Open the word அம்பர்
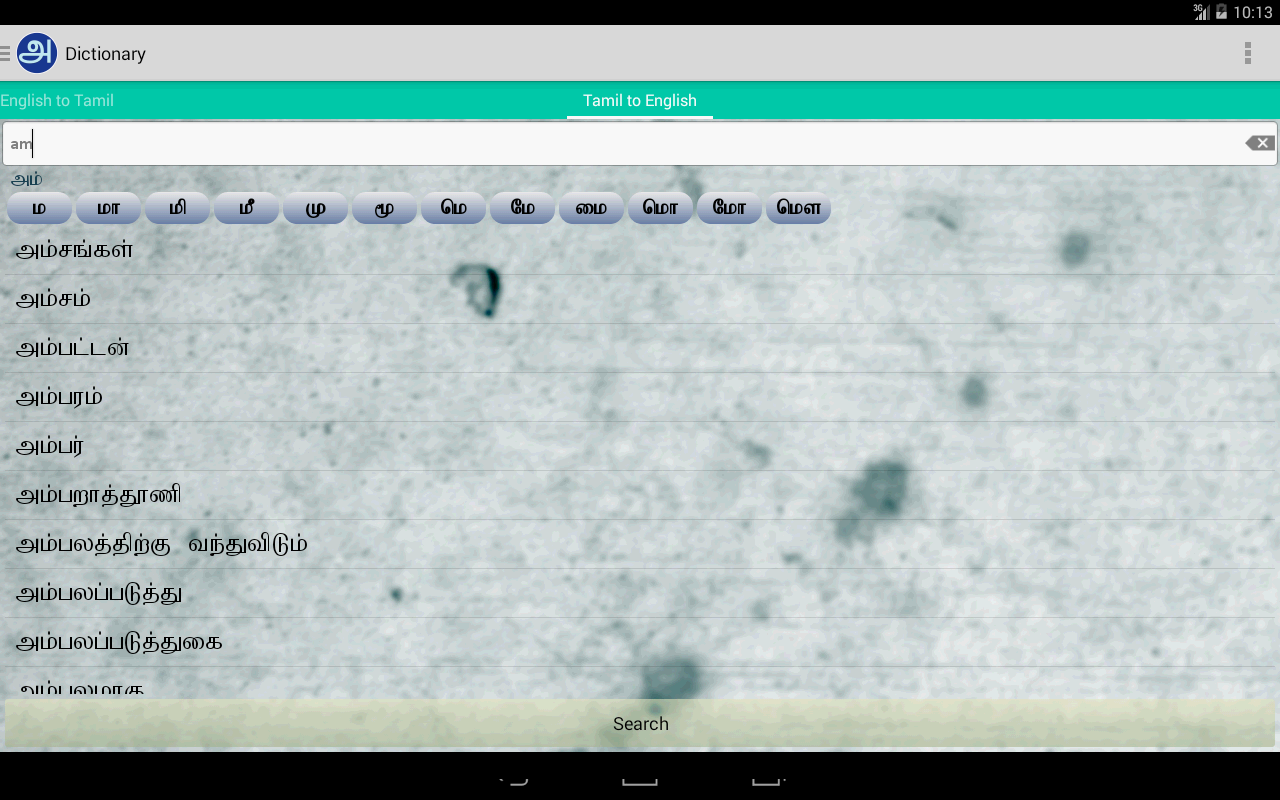Image resolution: width=1280 pixels, height=800 pixels. pos(640,446)
